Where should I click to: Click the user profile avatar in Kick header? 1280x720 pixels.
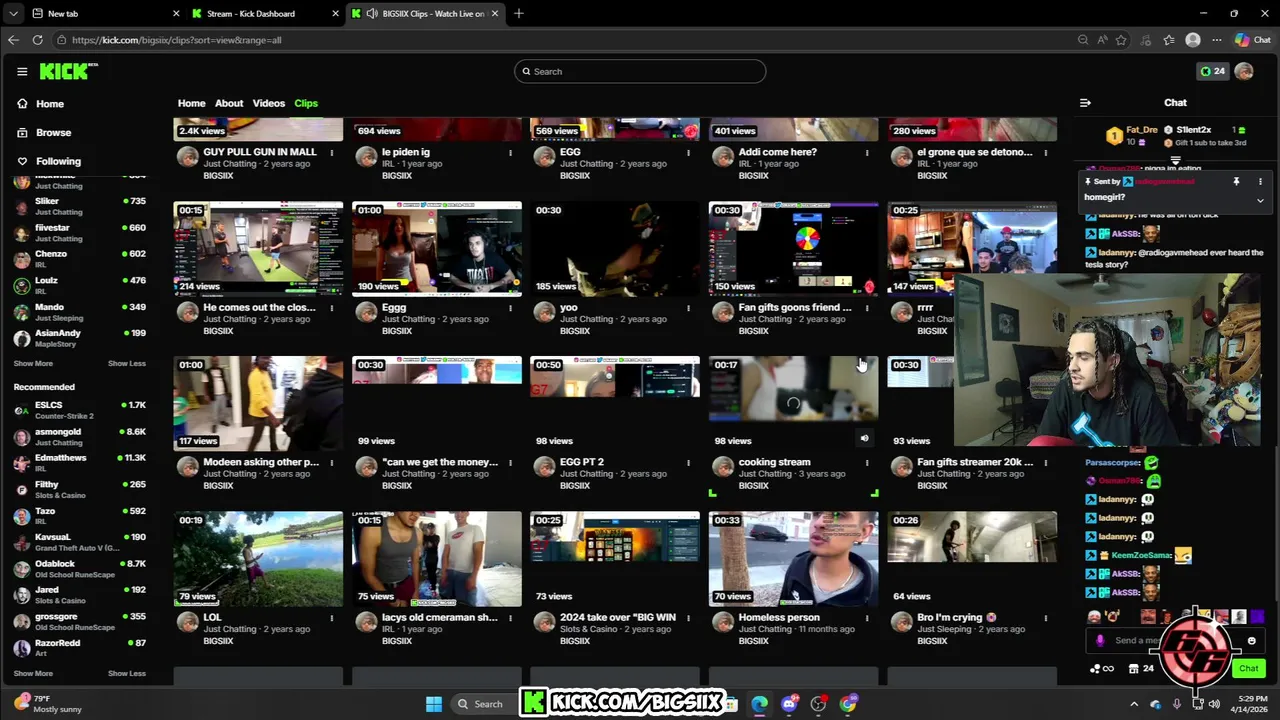[1244, 71]
